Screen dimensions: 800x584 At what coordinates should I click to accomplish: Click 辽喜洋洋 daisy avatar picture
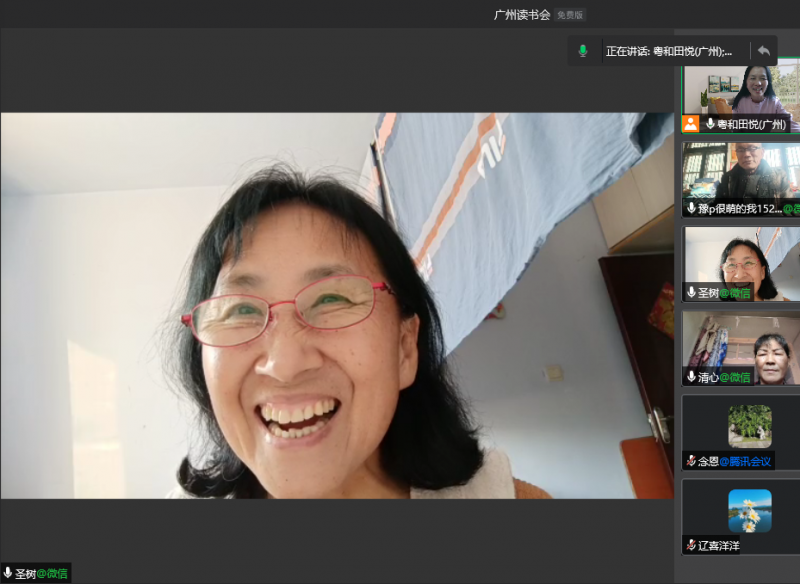(749, 510)
